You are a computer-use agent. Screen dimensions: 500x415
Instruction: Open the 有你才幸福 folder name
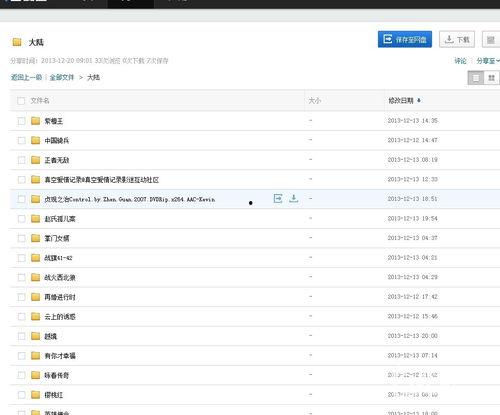[60, 356]
